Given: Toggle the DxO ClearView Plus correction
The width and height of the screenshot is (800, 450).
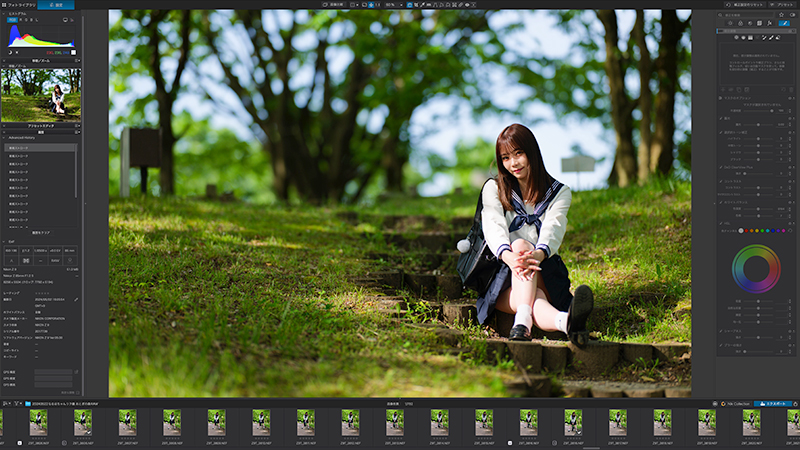Looking at the screenshot, I should tap(721, 167).
